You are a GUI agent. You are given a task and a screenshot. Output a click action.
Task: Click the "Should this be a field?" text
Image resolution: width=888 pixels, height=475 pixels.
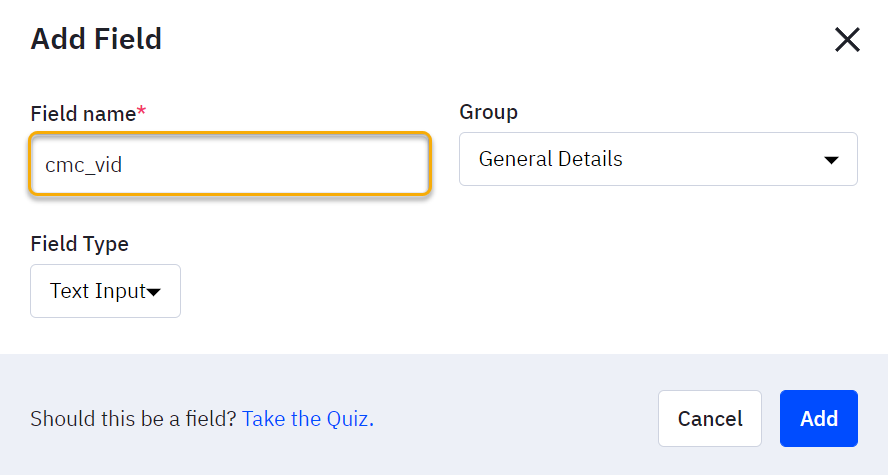pos(134,418)
